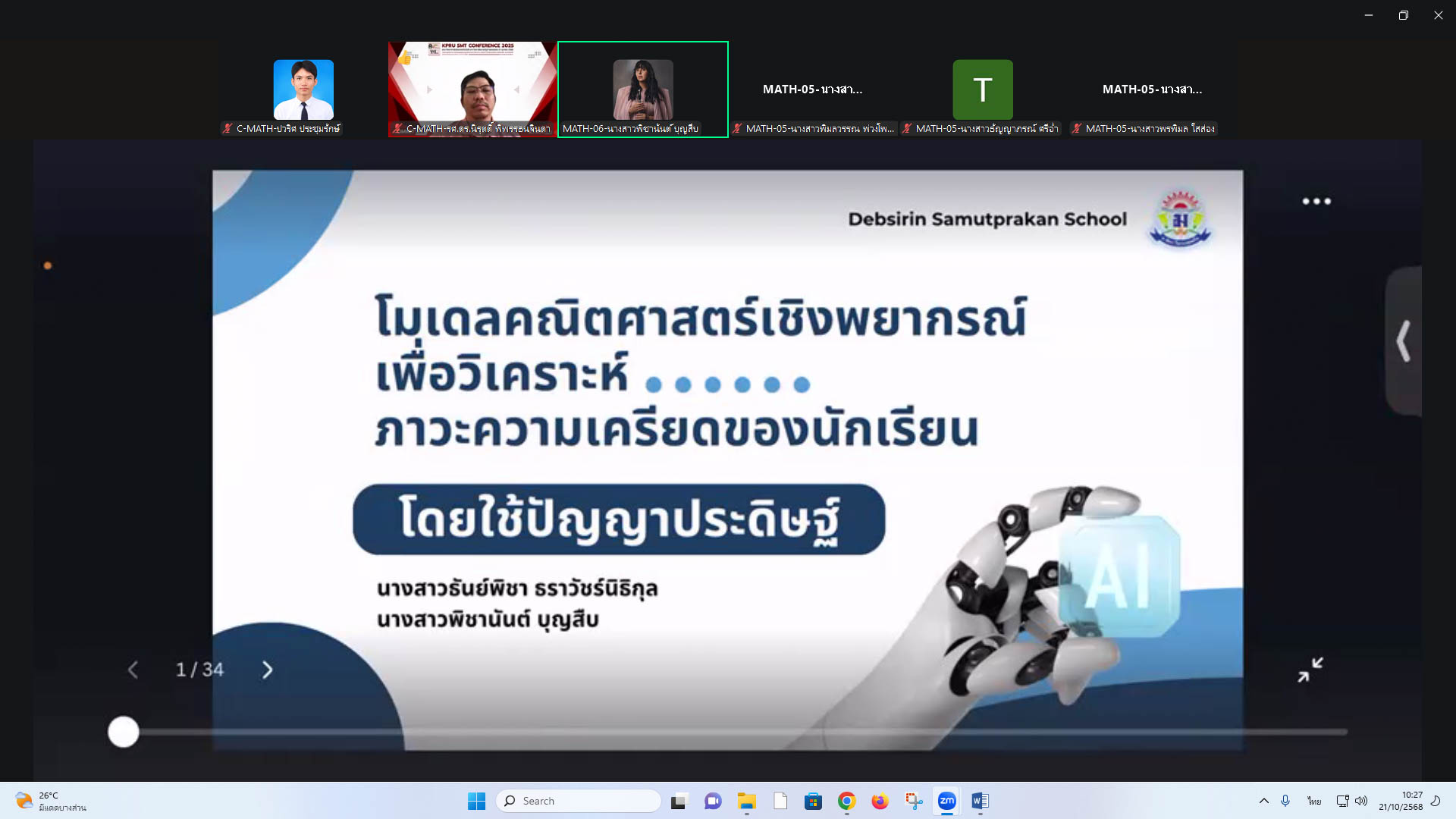The height and width of the screenshot is (819, 1456).
Task: Expand the right side panel chevron
Action: point(1404,341)
